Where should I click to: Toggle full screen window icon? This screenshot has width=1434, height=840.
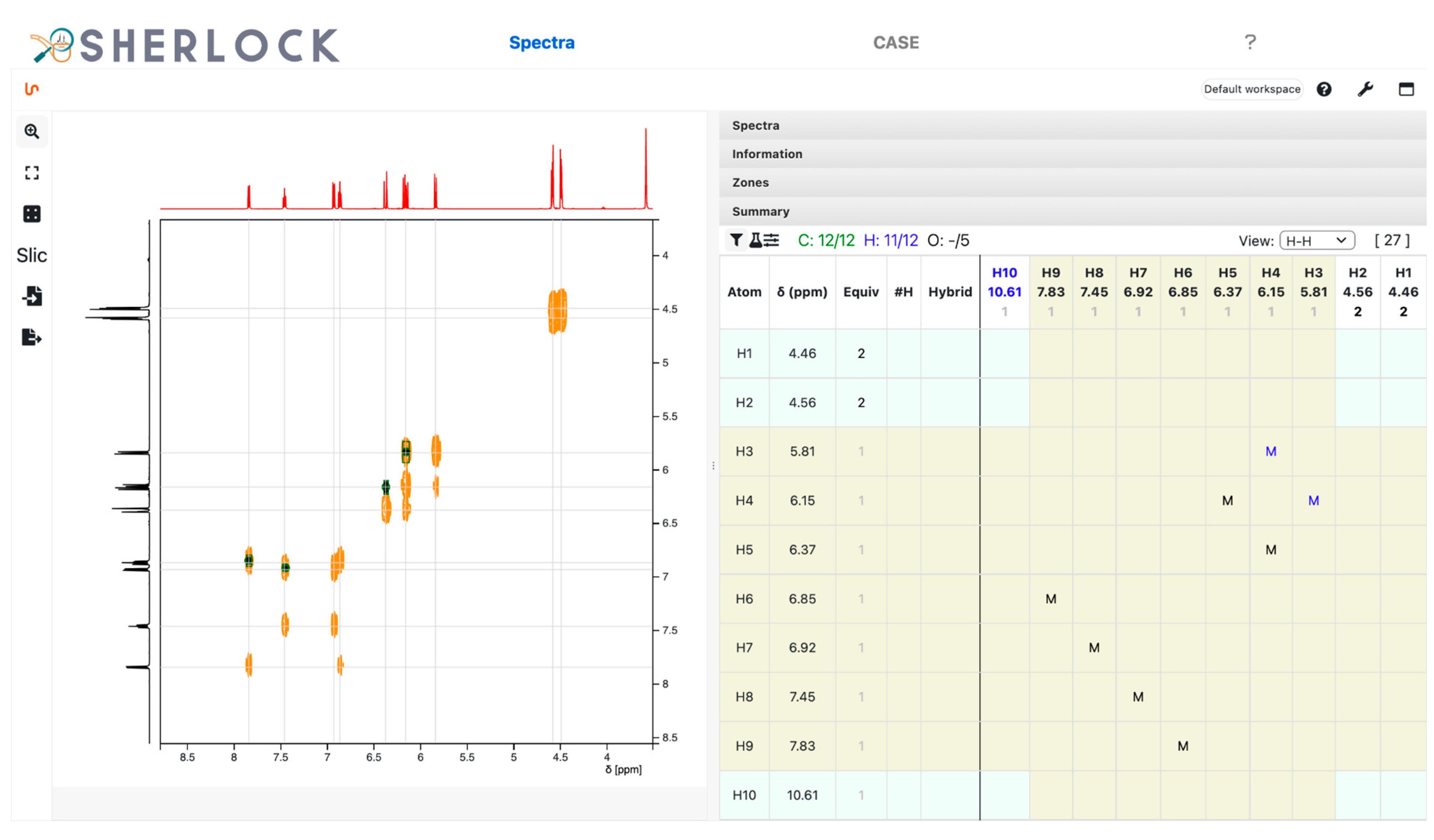[x=1406, y=89]
